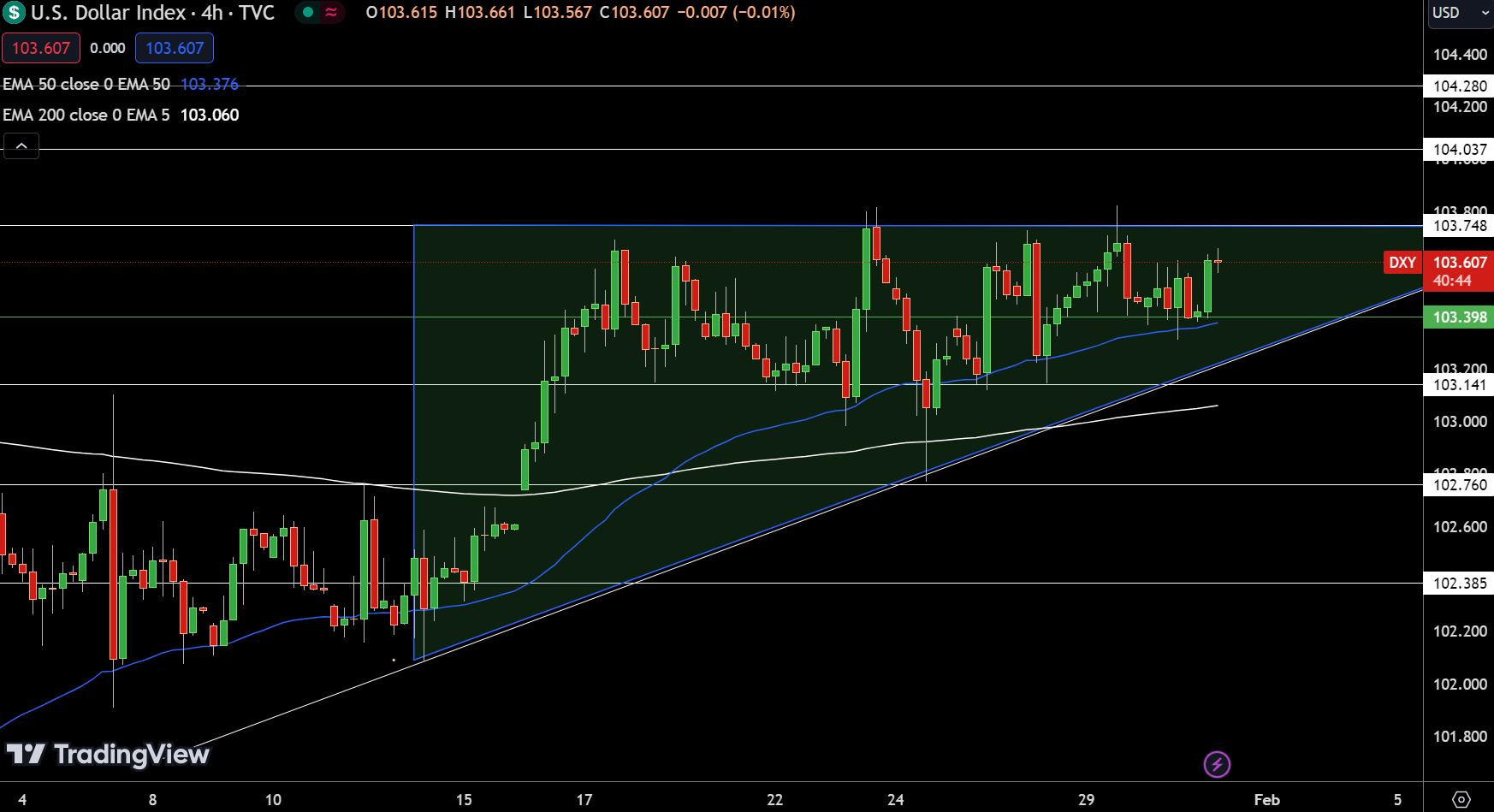Click the 104.400 price scale label
This screenshot has height=812, width=1494.
(x=1460, y=55)
